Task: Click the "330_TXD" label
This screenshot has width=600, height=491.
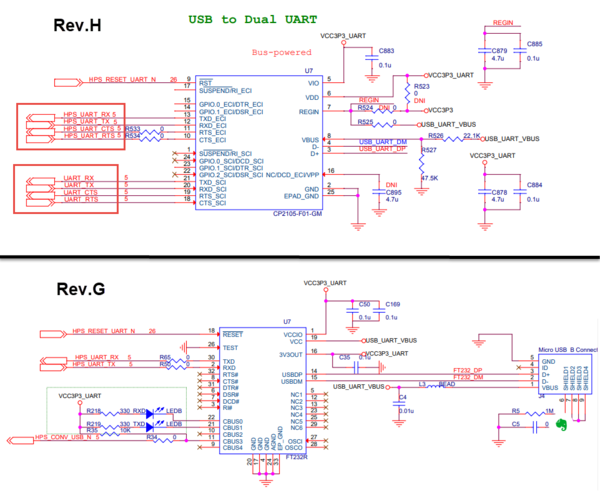Action: click(132, 424)
